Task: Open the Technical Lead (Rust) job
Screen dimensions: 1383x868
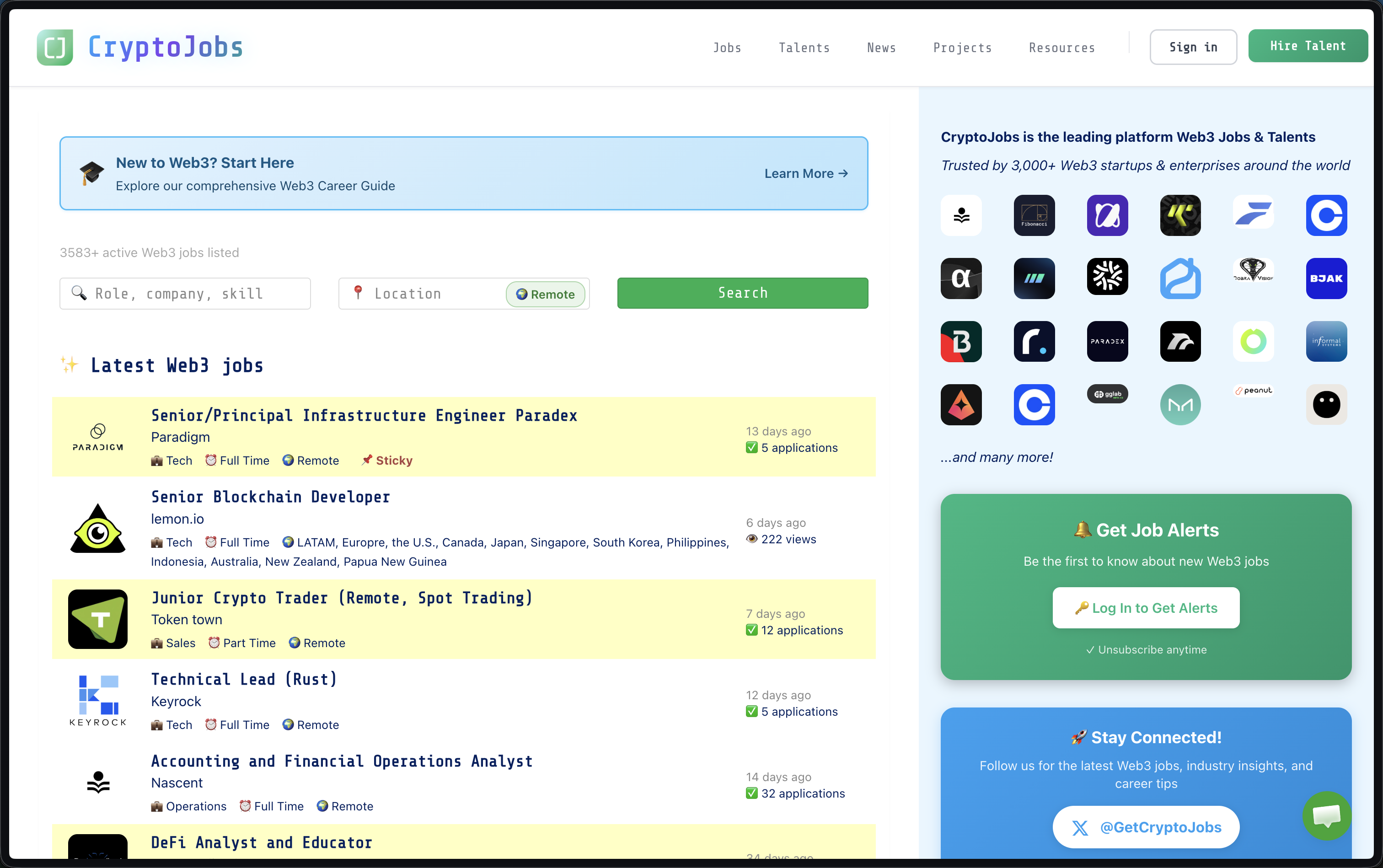Action: pyautogui.click(x=244, y=680)
